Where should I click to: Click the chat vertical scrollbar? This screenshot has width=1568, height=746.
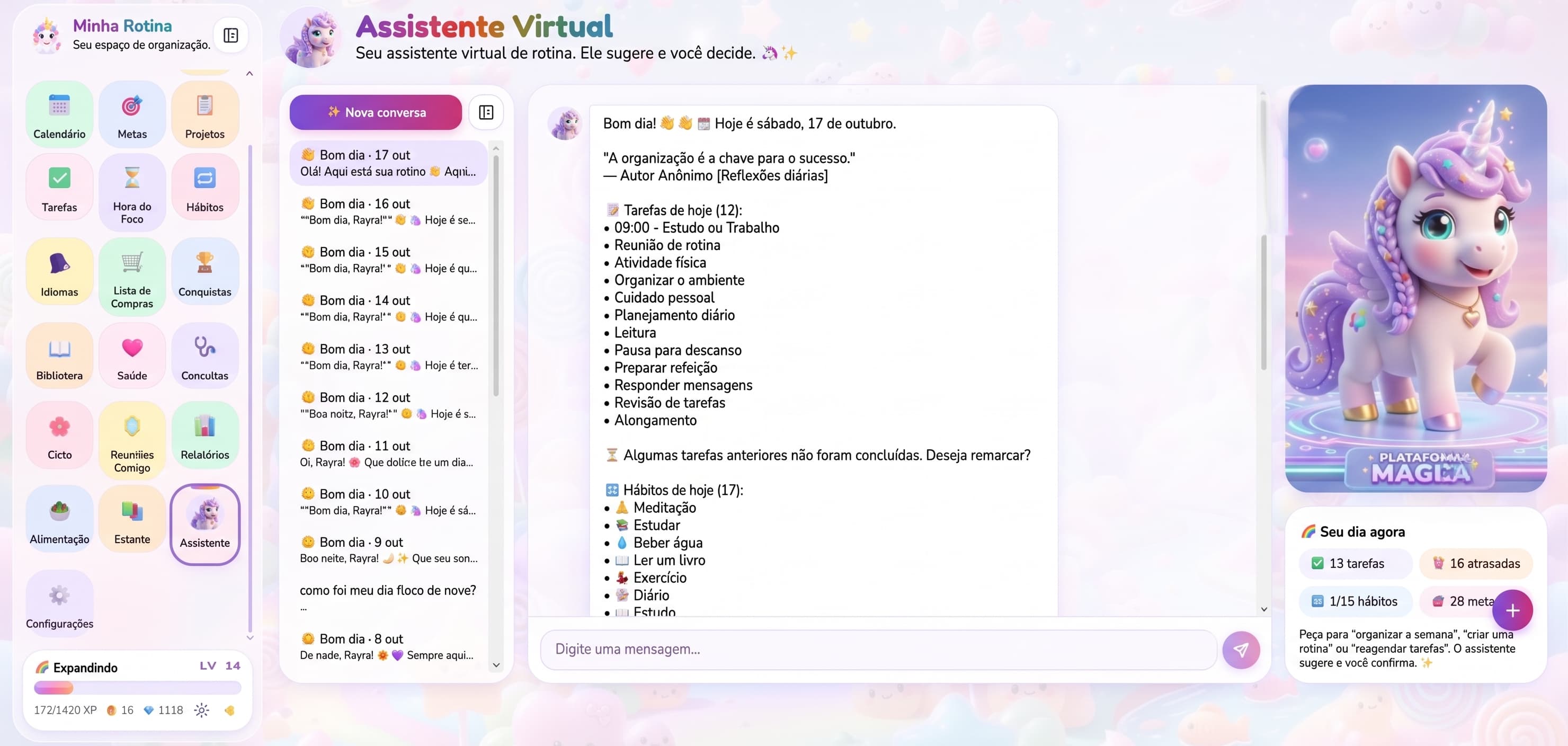pyautogui.click(x=1263, y=301)
